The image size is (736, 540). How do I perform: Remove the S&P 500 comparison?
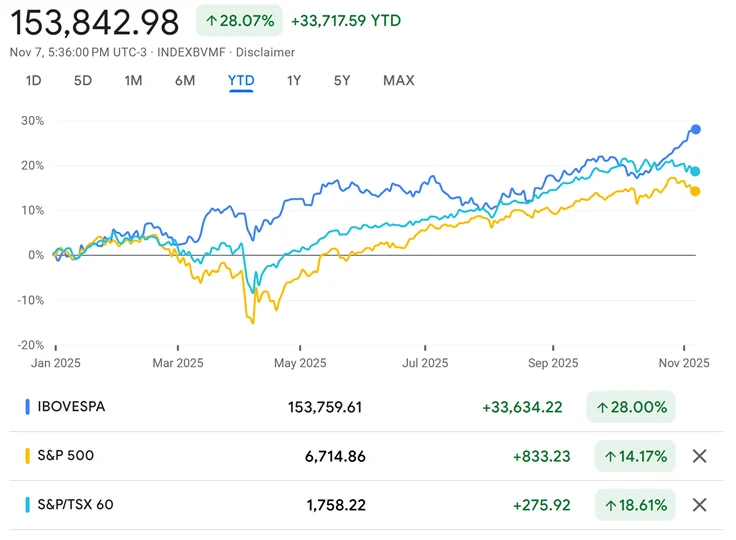(x=700, y=457)
